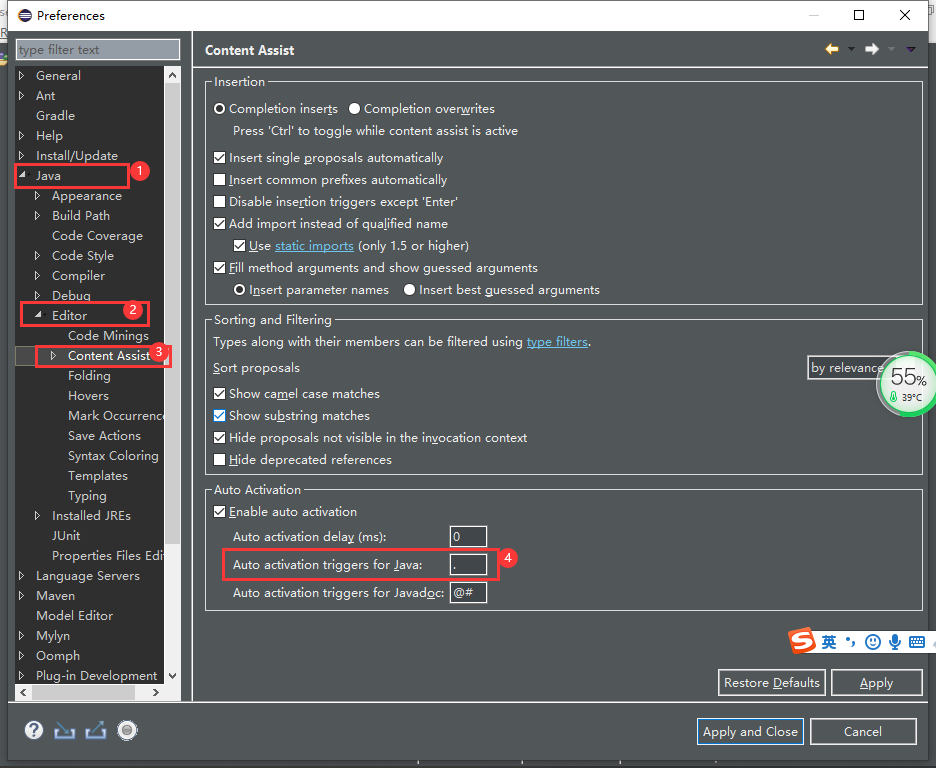Select Gradle in the preferences tree
936x768 pixels.
[x=56, y=116]
